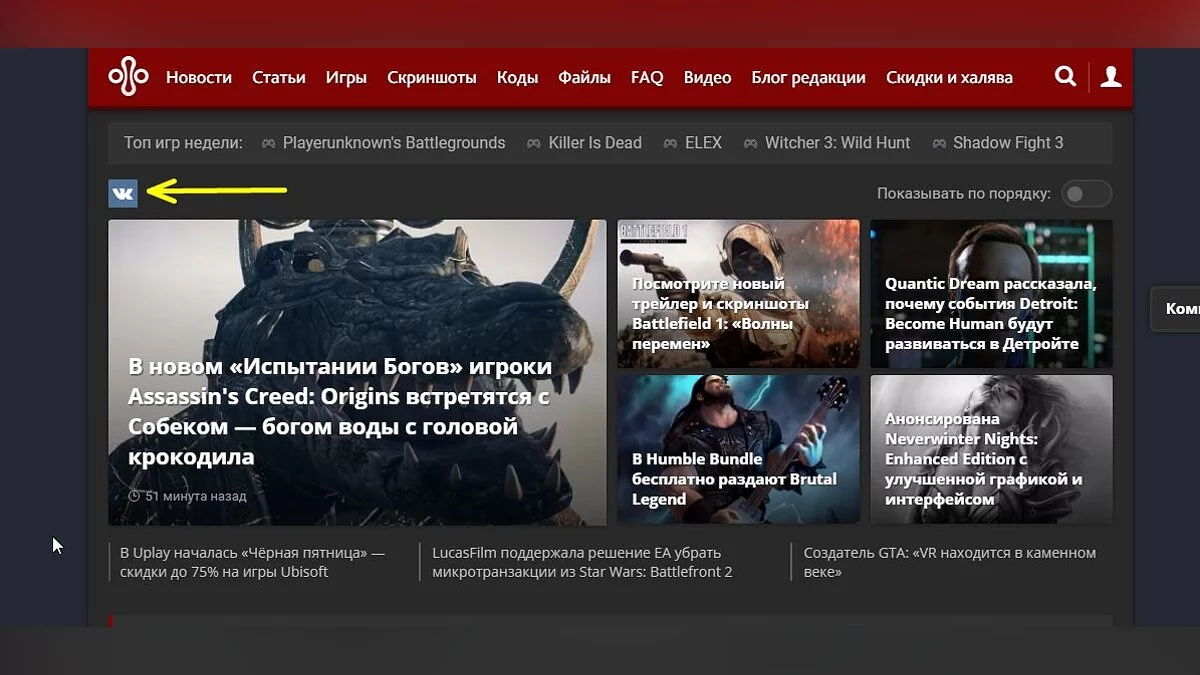The height and width of the screenshot is (675, 1200).
Task: Click gamepad icon beside Playerunknown's Battlegrounds
Action: tap(268, 143)
